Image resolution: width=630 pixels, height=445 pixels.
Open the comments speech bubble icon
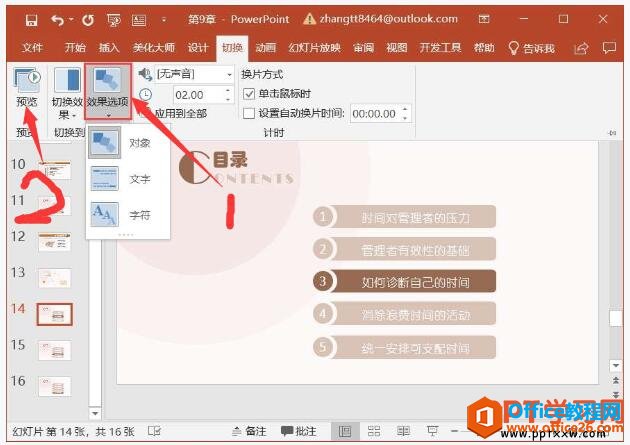609,48
